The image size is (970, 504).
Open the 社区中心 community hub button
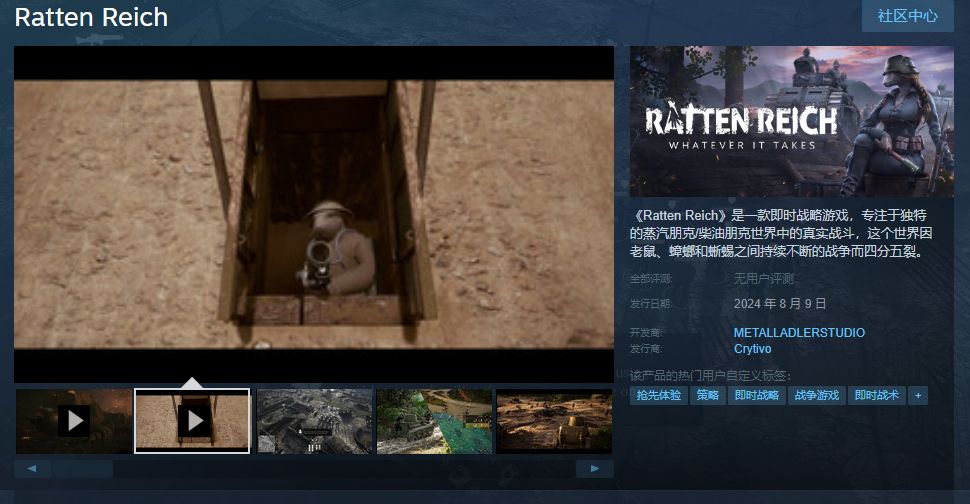pyautogui.click(x=907, y=16)
